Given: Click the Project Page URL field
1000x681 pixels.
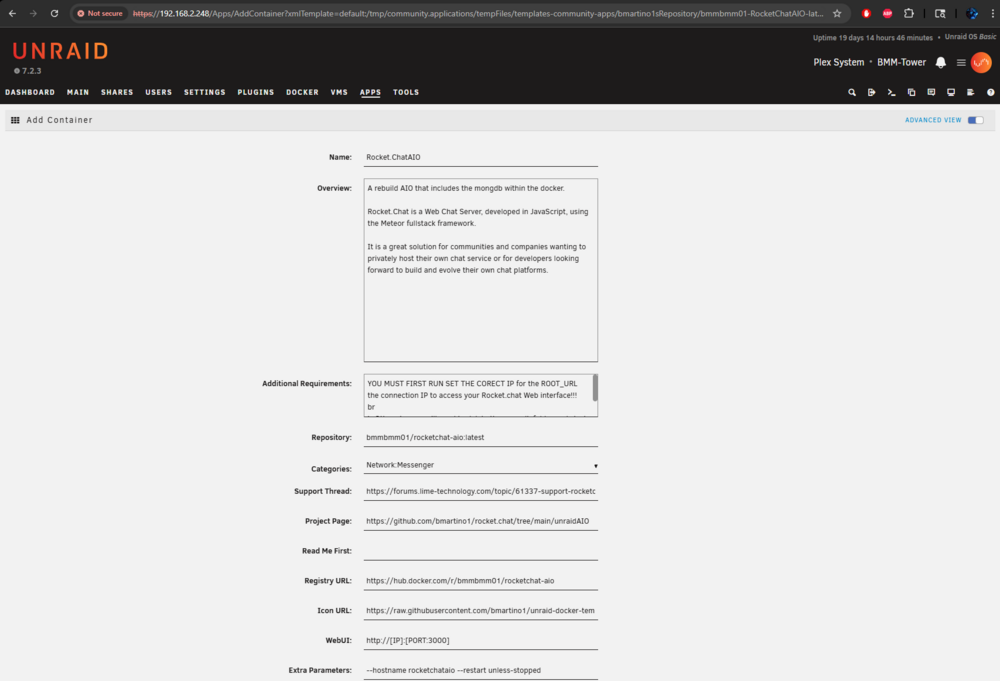Looking at the screenshot, I should tap(480, 521).
